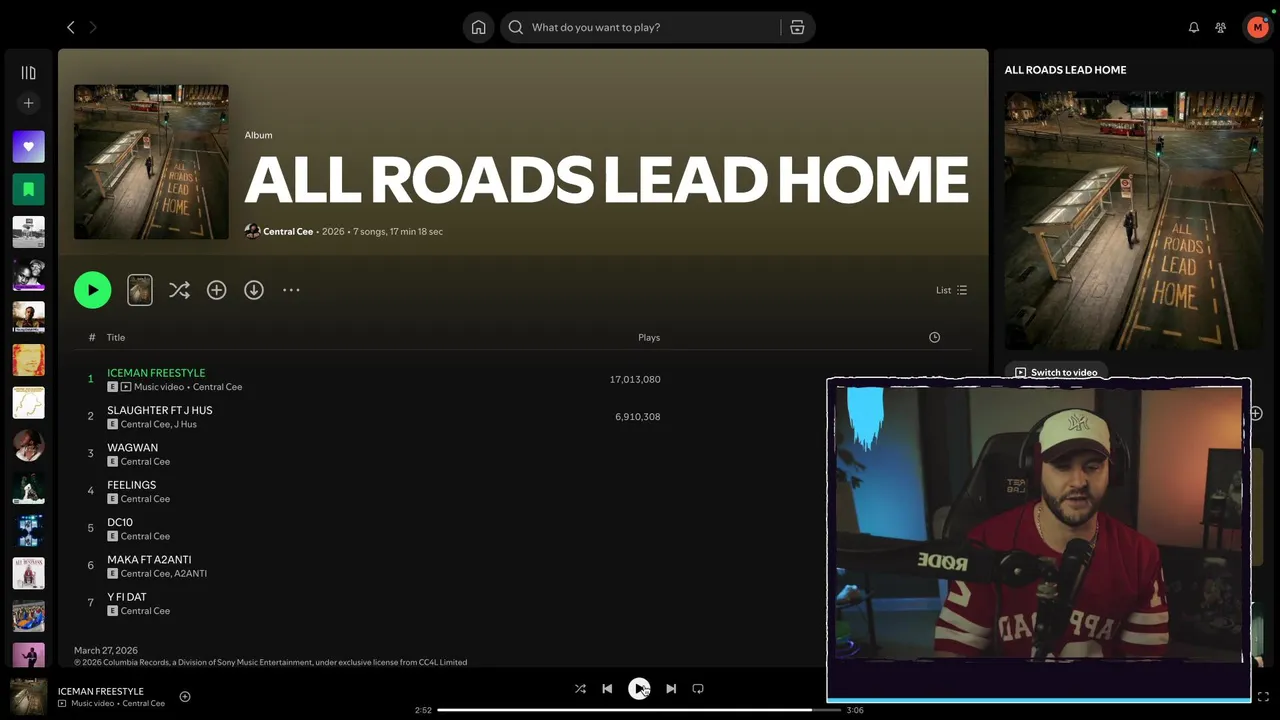The height and width of the screenshot is (720, 1280).
Task: Open ICEMAN FREESTYLE title in player bar
Action: (100, 691)
